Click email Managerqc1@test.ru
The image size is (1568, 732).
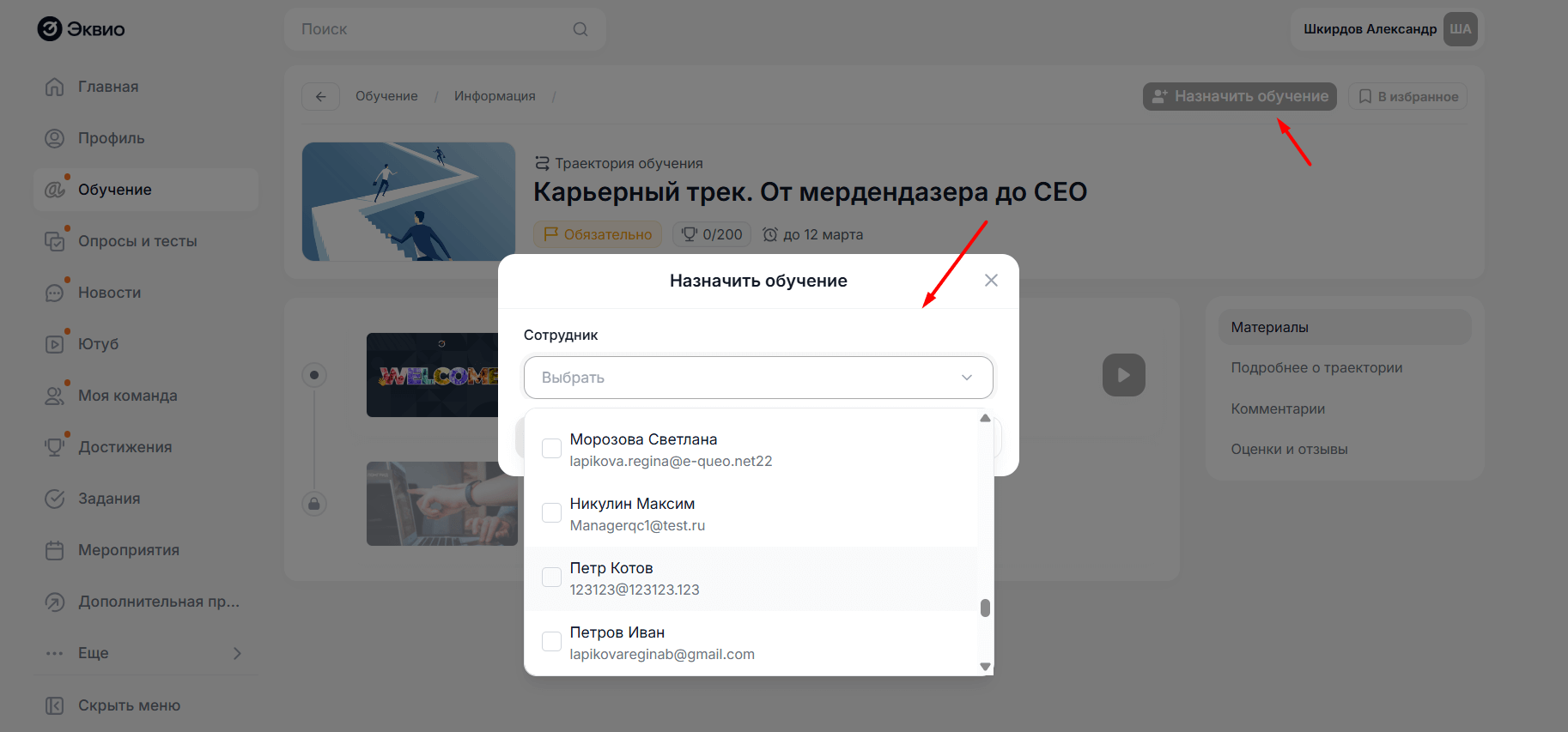[637, 525]
